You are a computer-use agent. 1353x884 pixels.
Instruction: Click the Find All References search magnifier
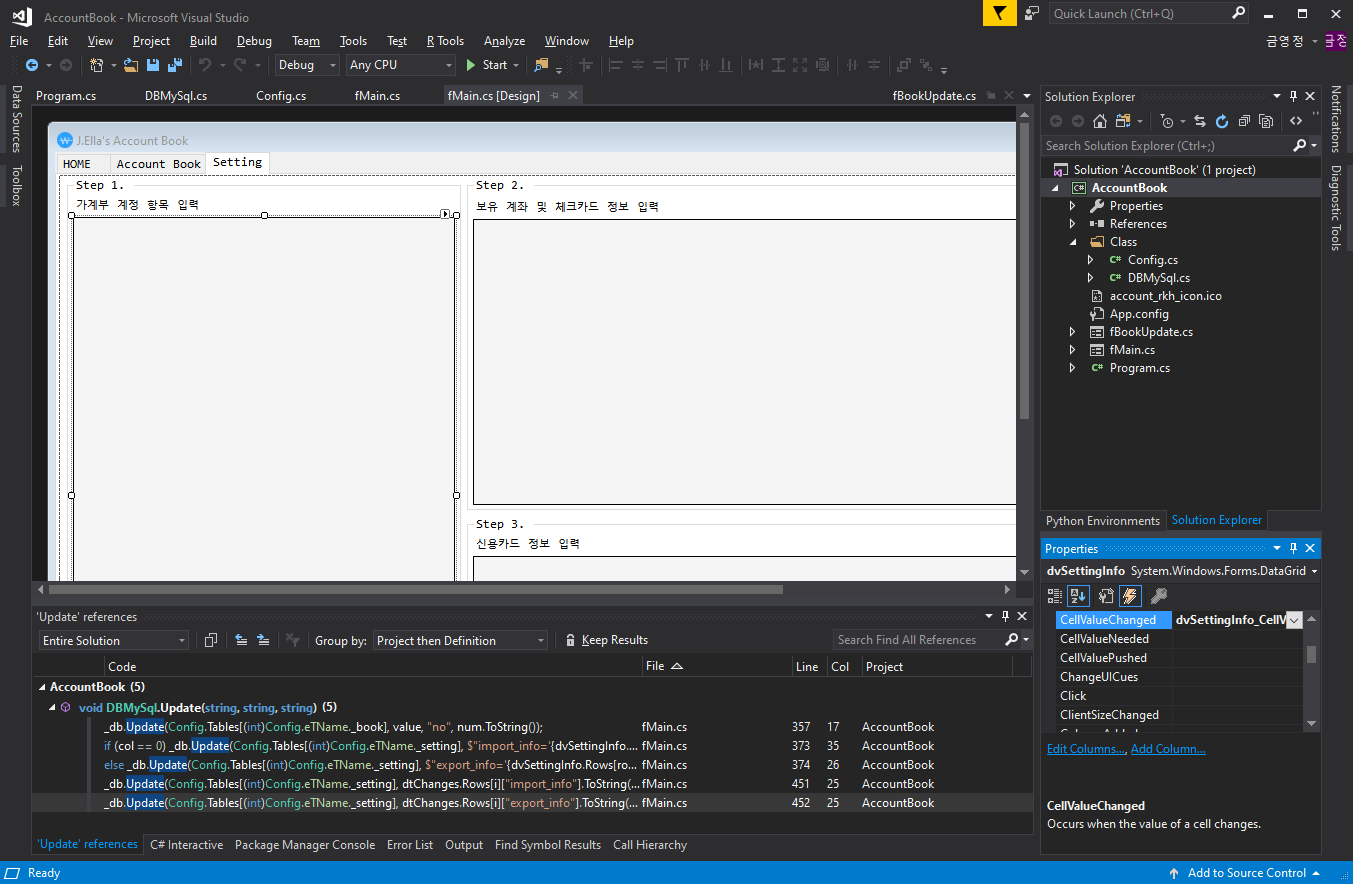pos(1012,640)
